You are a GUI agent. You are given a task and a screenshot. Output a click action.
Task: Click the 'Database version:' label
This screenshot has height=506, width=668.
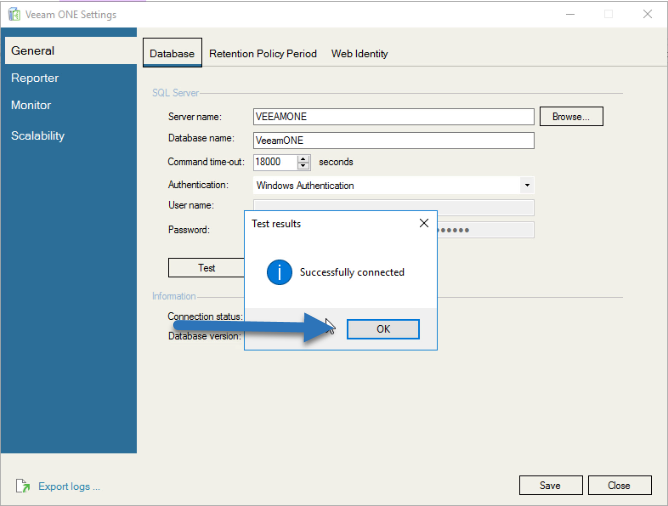[x=204, y=336]
